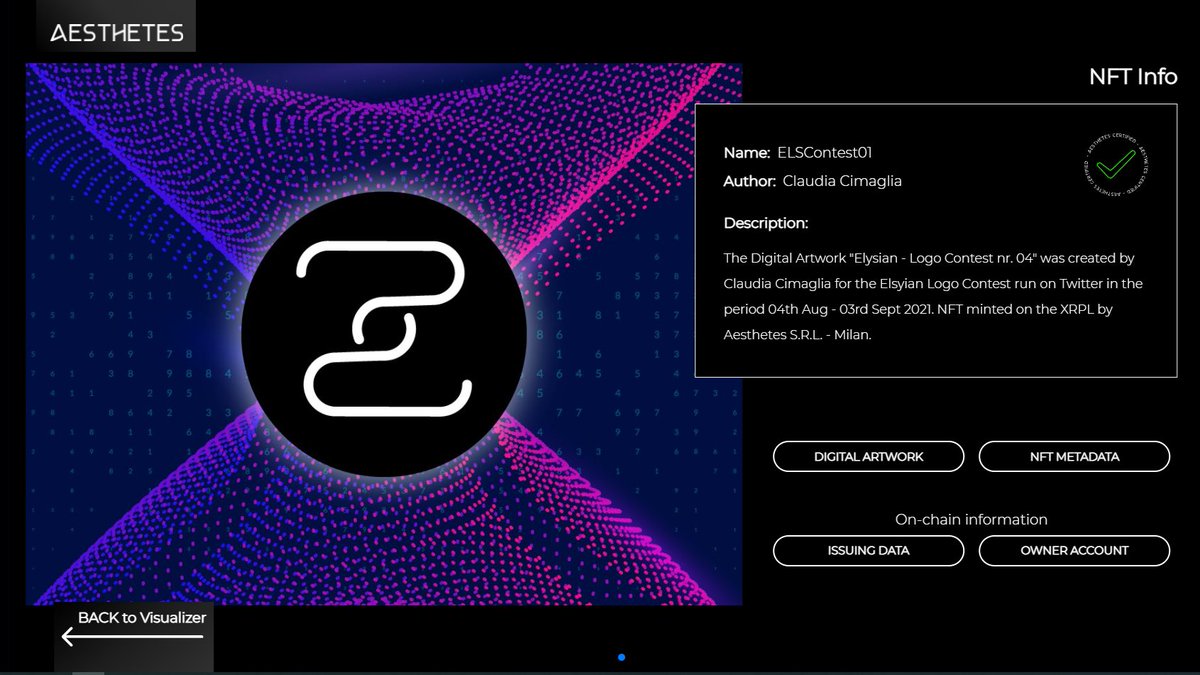This screenshot has height=675, width=1200.
Task: Open the NFT Metadata
Action: pyautogui.click(x=1074, y=456)
